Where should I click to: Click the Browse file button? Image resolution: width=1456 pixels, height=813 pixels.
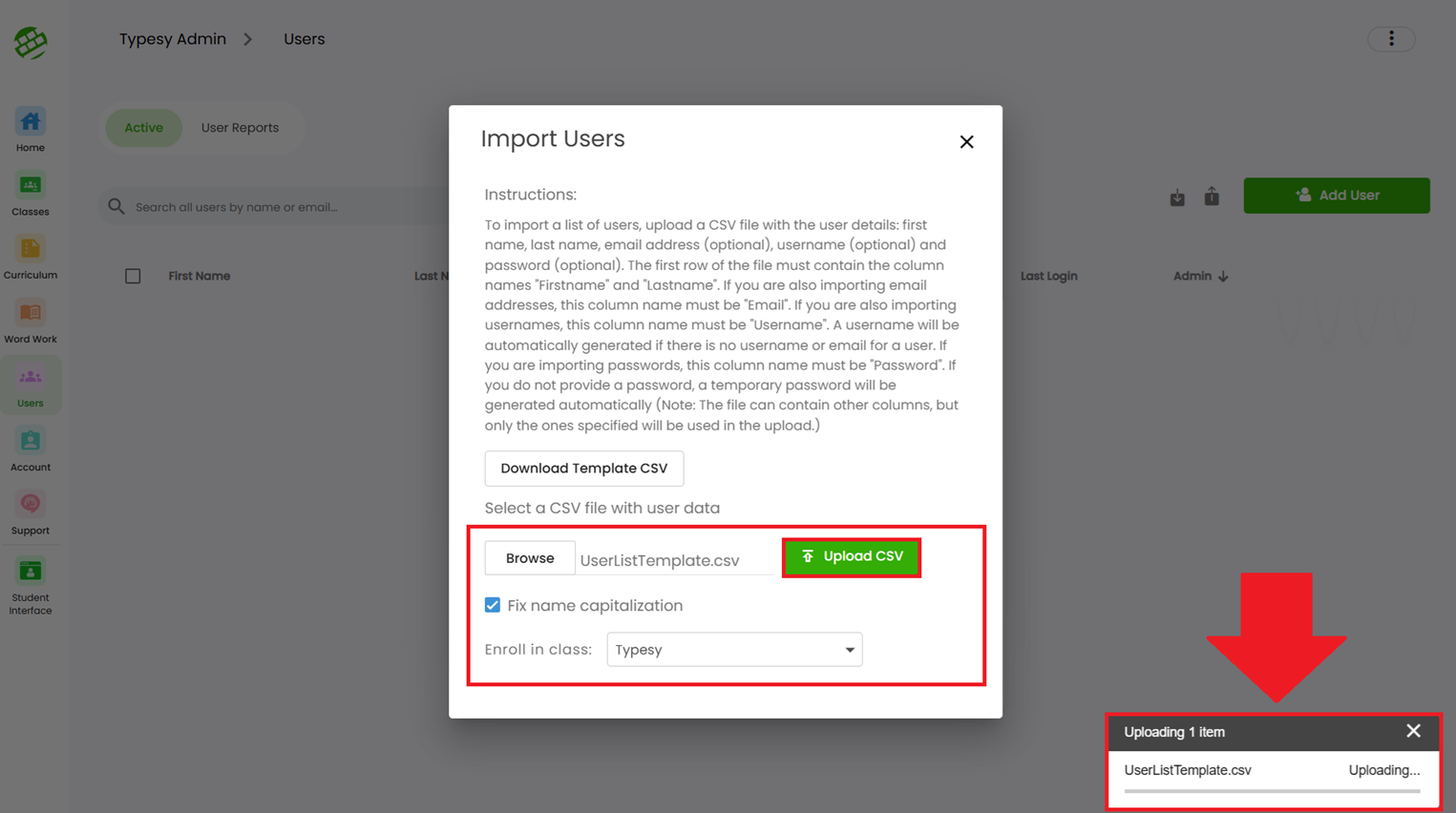coord(530,558)
